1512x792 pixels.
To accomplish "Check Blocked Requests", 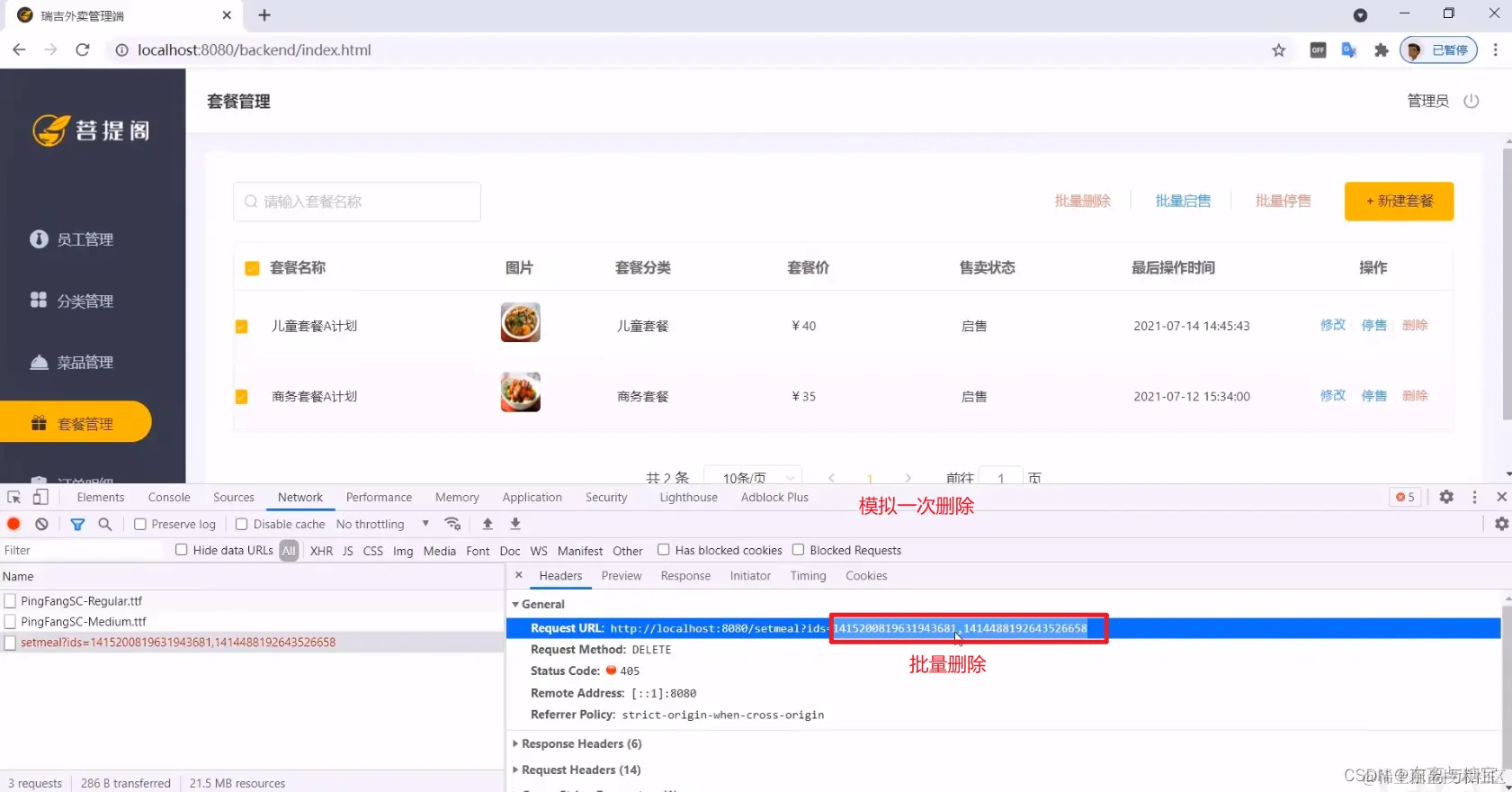I will point(798,550).
